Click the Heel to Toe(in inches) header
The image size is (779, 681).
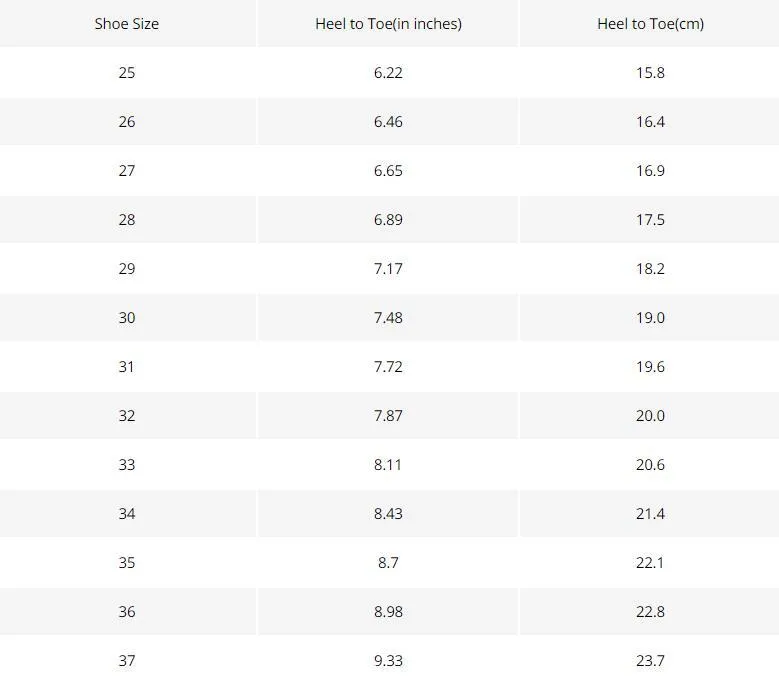[x=389, y=24]
